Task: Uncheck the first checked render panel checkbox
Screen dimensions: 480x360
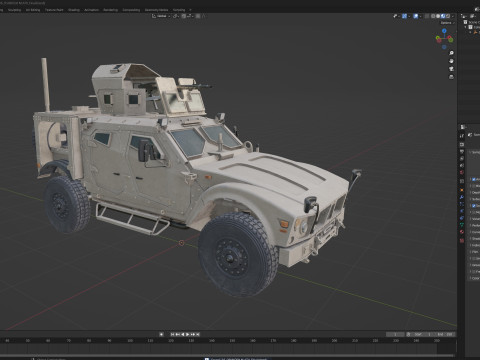Action: [474, 179]
